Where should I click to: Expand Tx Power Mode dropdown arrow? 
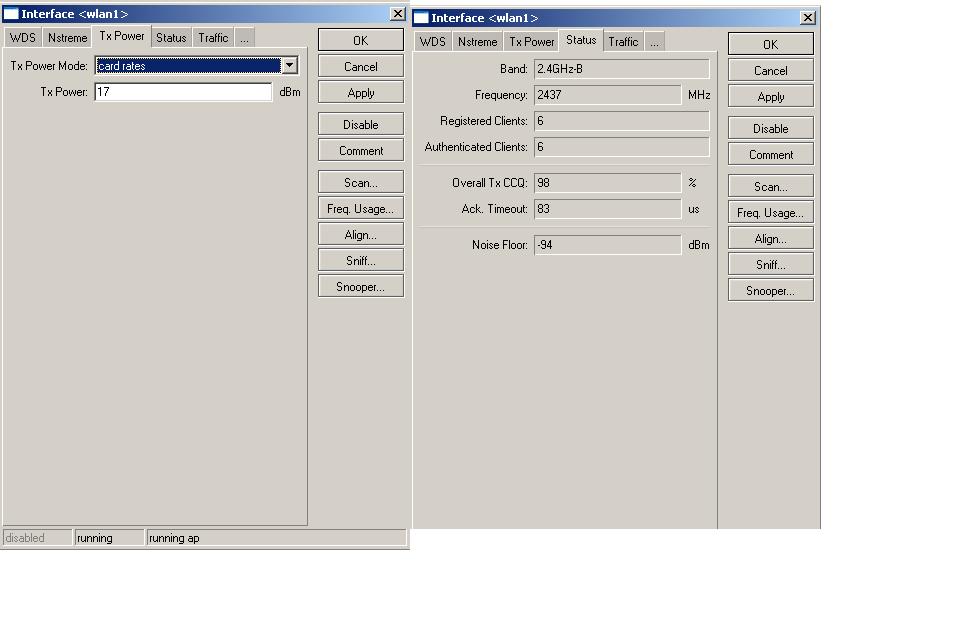point(290,65)
